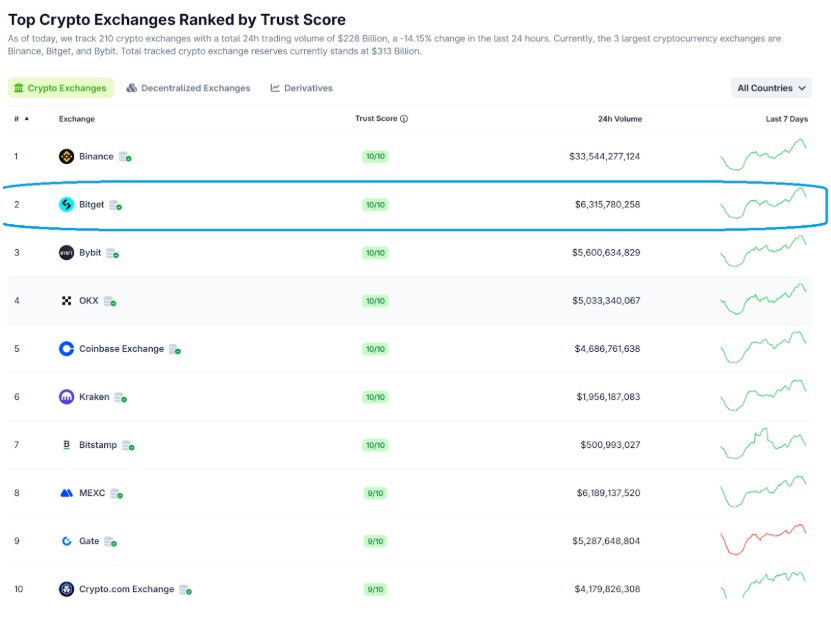The height and width of the screenshot is (617, 831).
Task: Click the Bitstamp logo icon
Action: [x=66, y=445]
